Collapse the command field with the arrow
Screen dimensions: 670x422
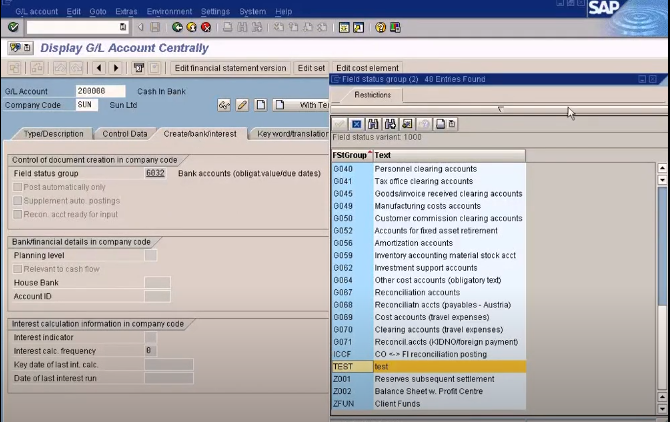pos(141,27)
